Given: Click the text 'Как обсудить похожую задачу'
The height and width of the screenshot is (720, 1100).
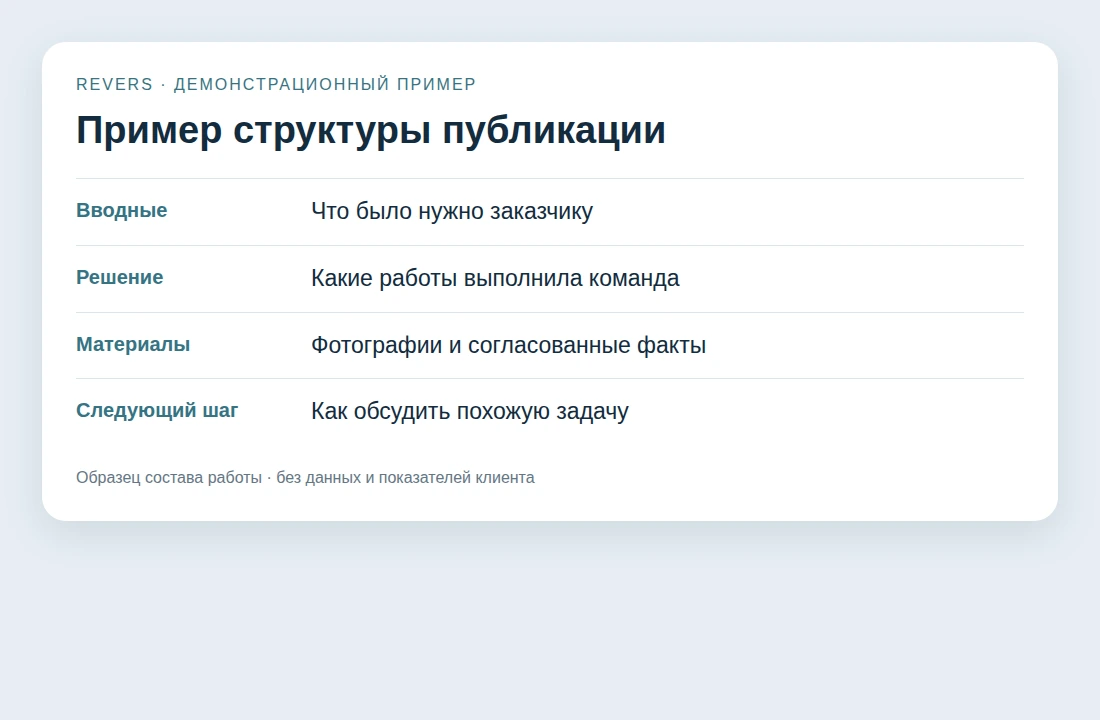Looking at the screenshot, I should point(470,411).
